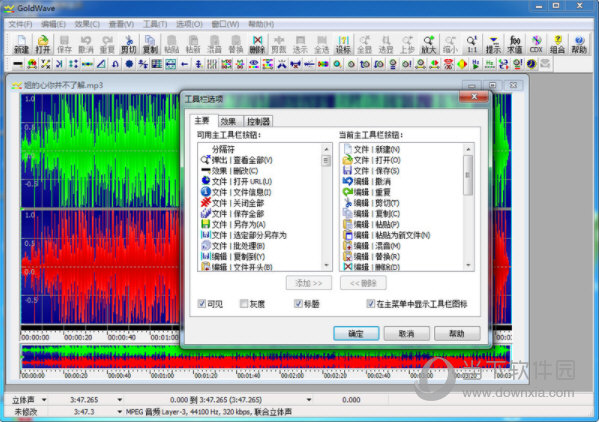Click the 重复 redo toolbar icon
599x422 pixels.
107,44
